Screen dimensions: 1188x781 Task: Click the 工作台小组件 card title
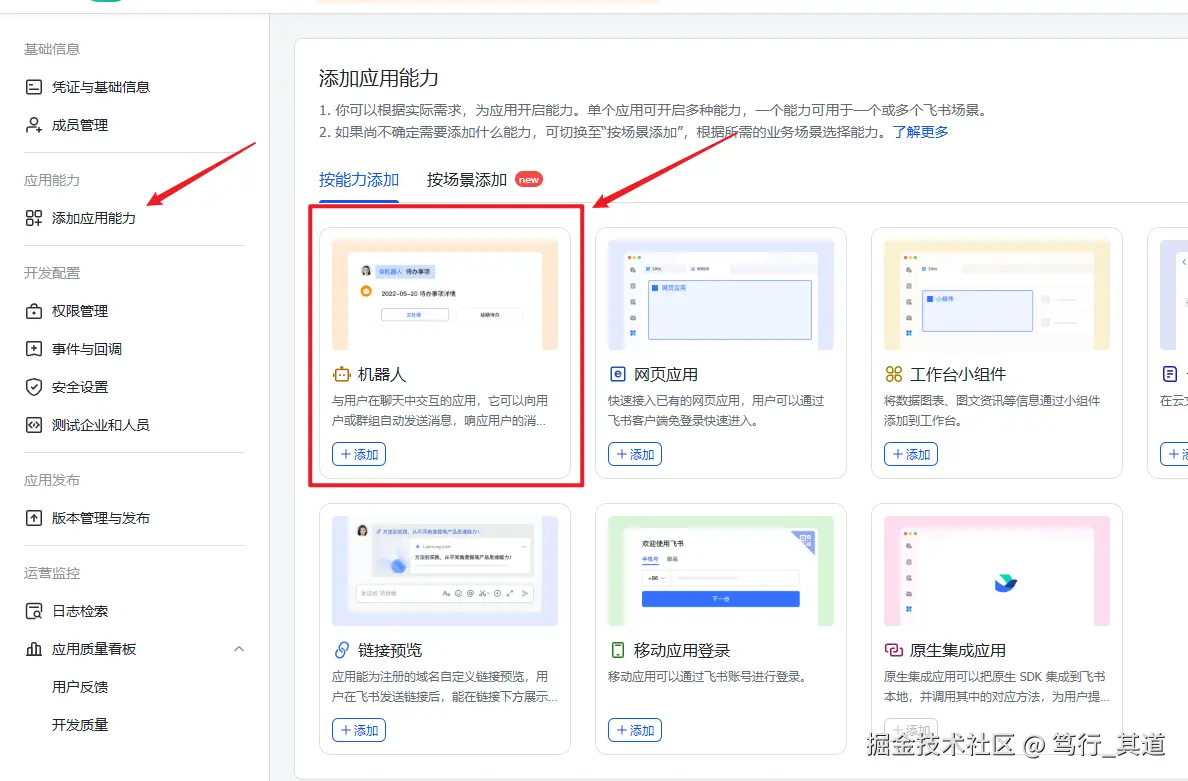tap(958, 374)
